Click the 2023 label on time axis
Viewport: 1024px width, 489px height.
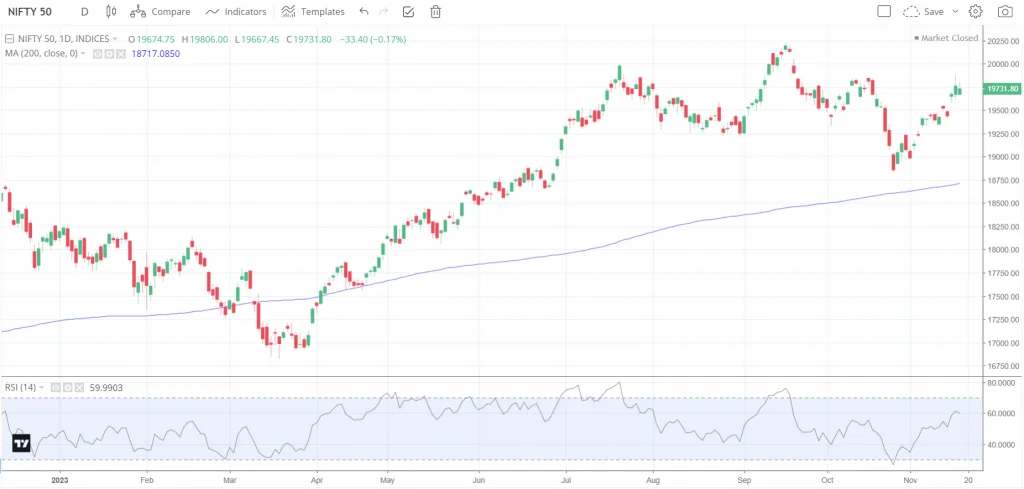[x=59, y=479]
